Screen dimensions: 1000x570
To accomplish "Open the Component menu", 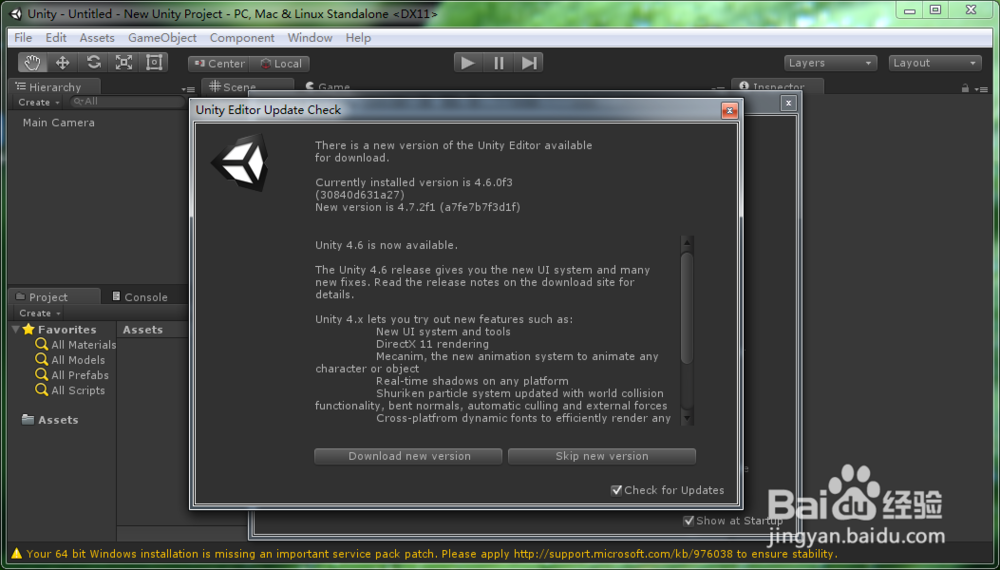I will point(242,38).
